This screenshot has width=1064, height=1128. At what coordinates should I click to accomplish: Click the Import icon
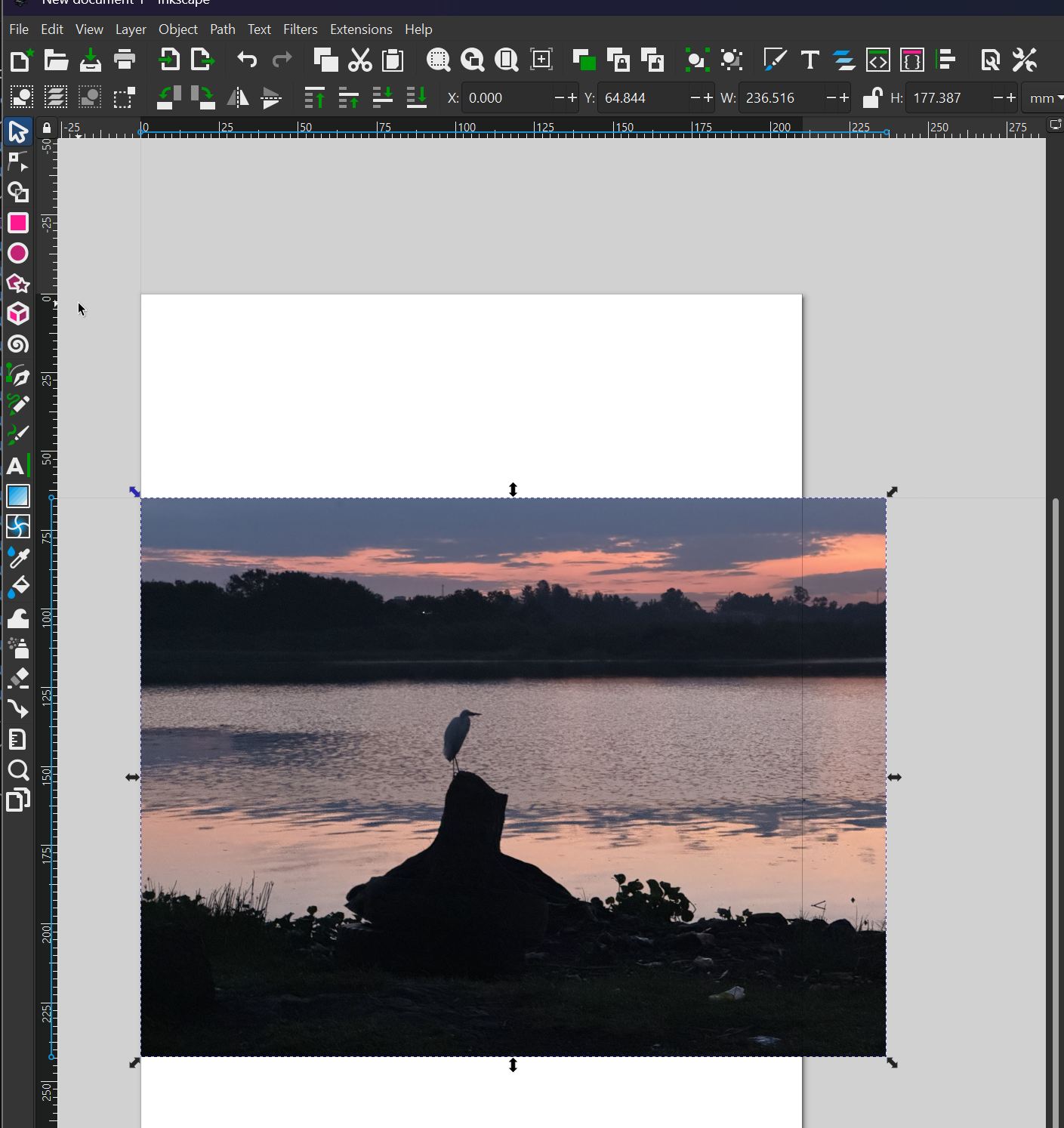pos(169,60)
